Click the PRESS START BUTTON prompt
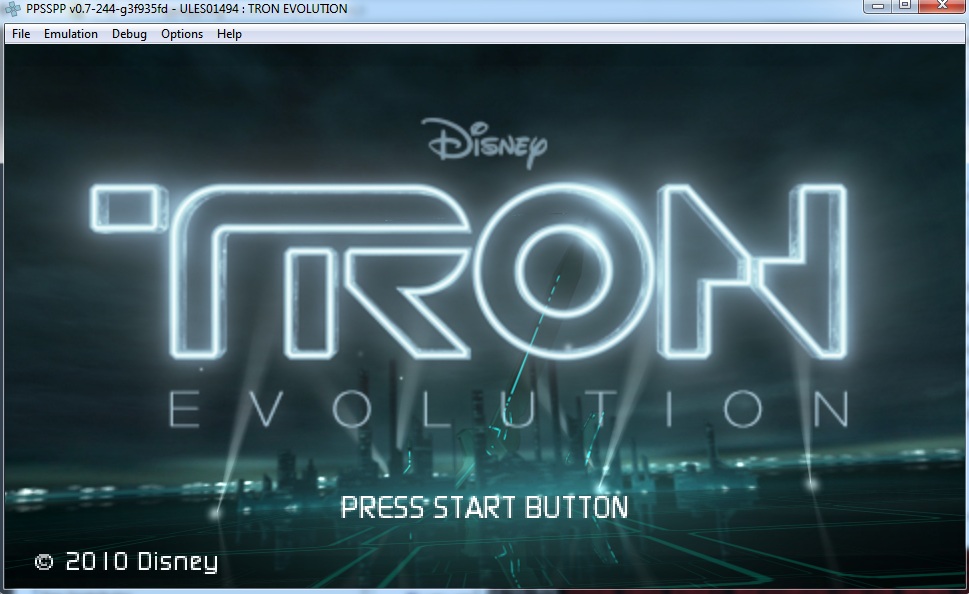Screen dimensions: 969x594 pyautogui.click(x=484, y=507)
